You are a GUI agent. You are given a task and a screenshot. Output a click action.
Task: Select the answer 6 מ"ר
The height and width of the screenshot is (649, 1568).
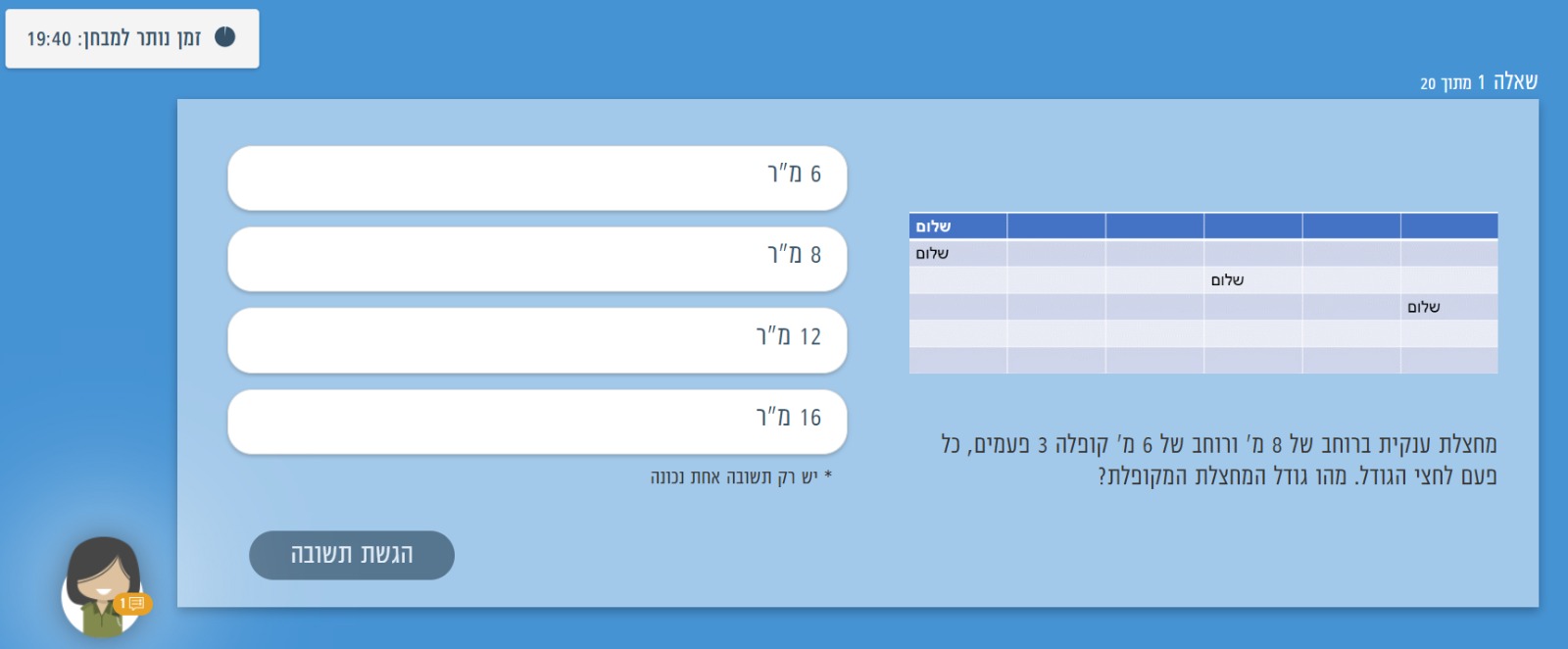[x=537, y=177]
